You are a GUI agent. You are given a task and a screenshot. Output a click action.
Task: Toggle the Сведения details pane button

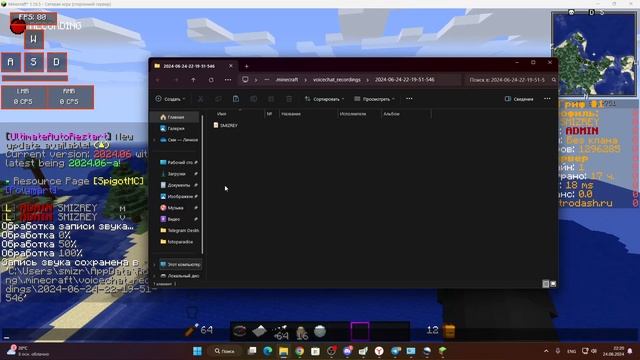(x=519, y=99)
